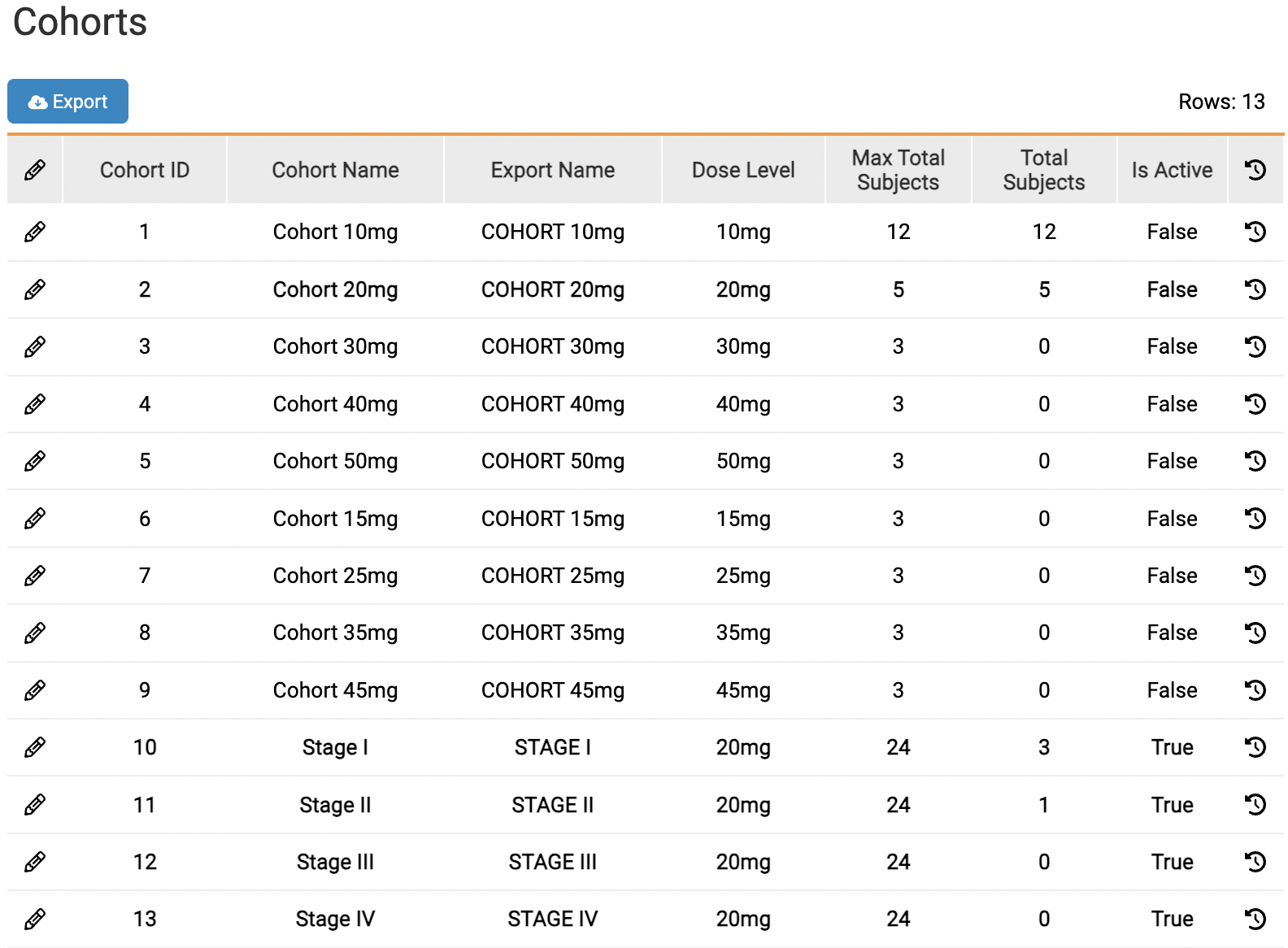This screenshot has height=948, width=1288.
Task: Export the cohorts table
Action: pyautogui.click(x=68, y=102)
